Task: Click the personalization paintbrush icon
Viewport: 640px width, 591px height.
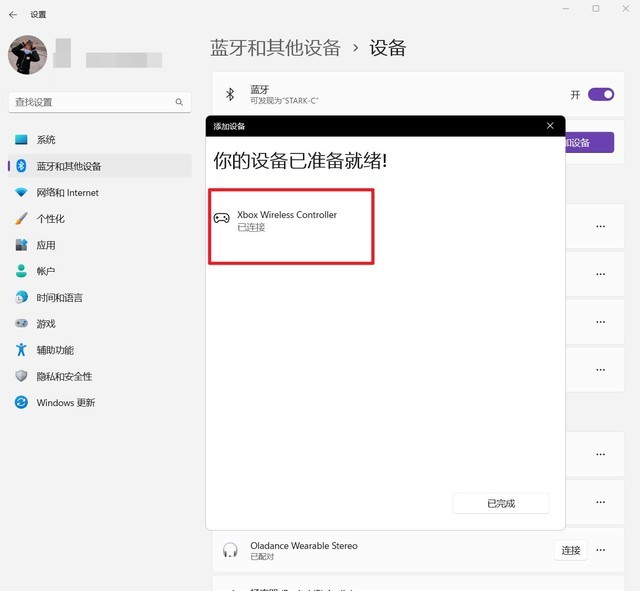Action: pos(21,218)
